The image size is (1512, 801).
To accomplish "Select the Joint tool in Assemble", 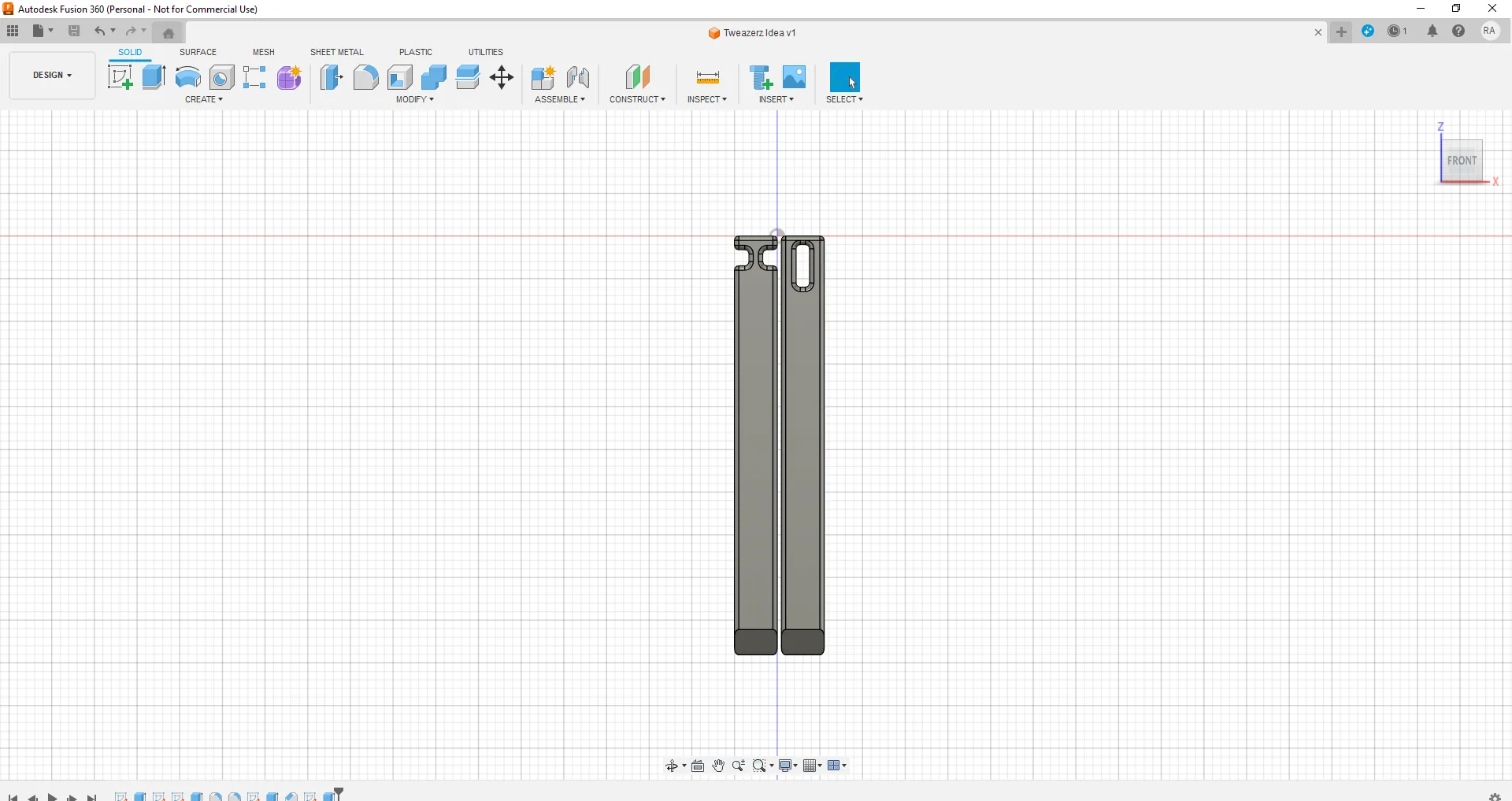I will (578, 77).
